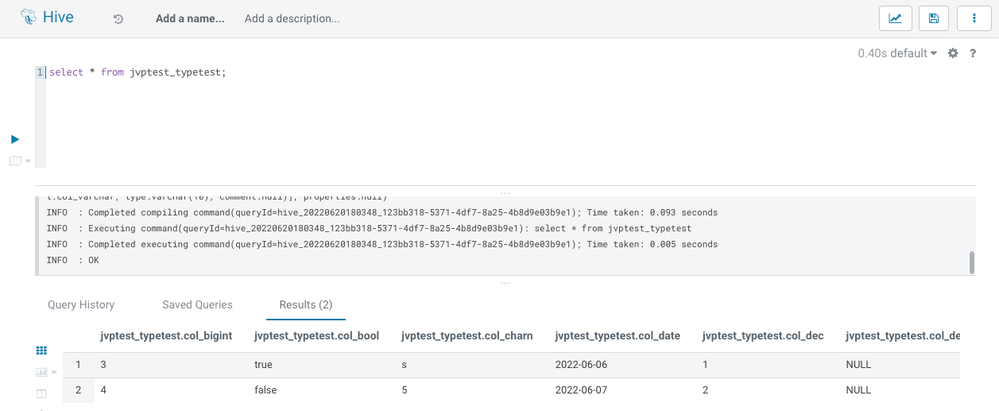Click the 'Completed compiling command' log line
999x411 pixels.
(x=382, y=212)
